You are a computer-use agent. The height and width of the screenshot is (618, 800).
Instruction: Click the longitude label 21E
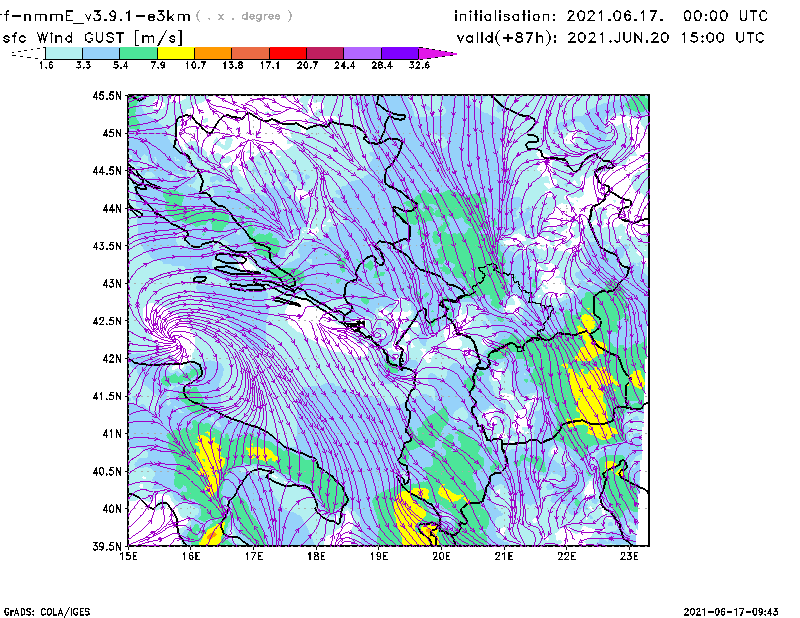pyautogui.click(x=504, y=556)
